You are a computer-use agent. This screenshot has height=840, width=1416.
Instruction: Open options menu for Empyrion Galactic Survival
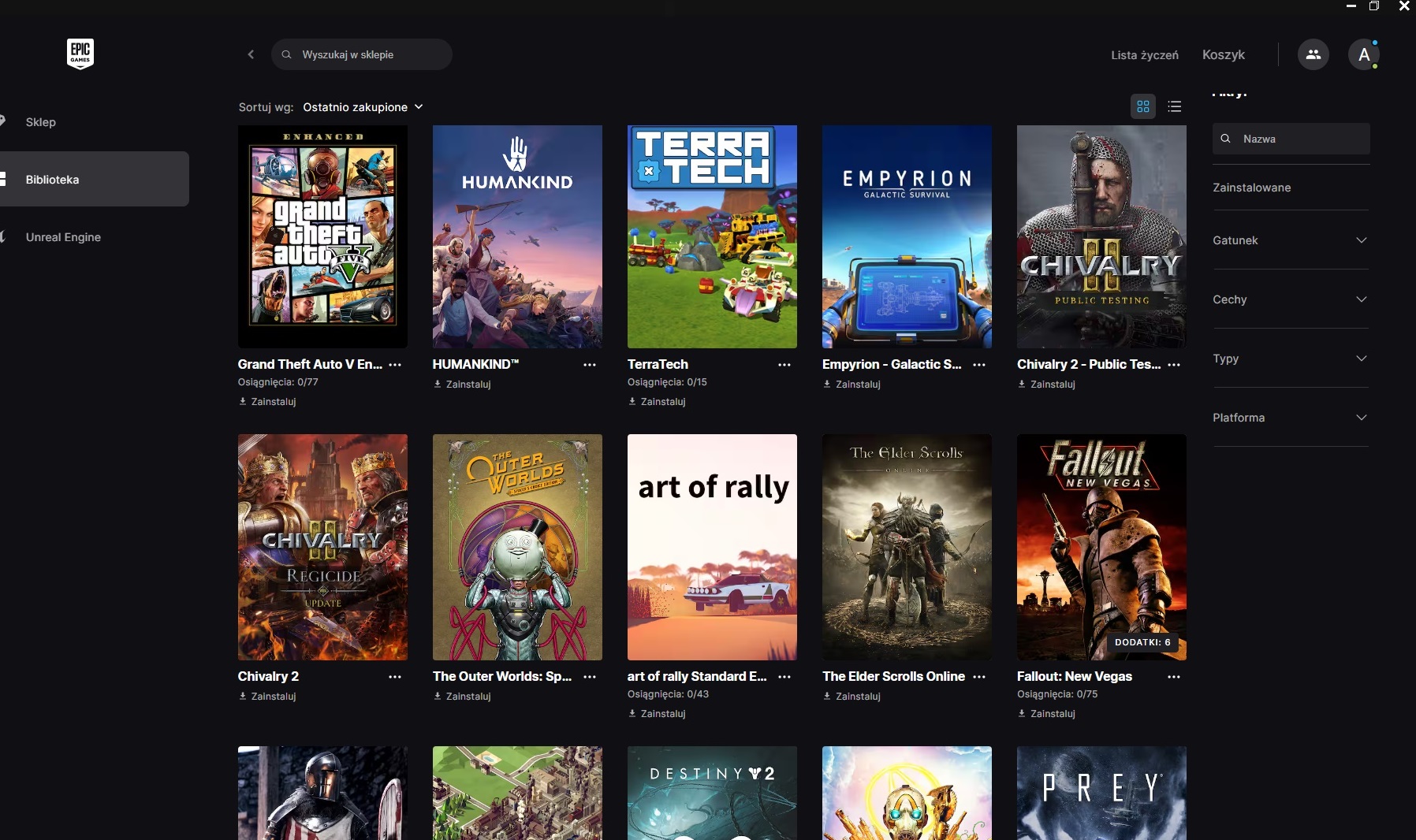tap(979, 365)
